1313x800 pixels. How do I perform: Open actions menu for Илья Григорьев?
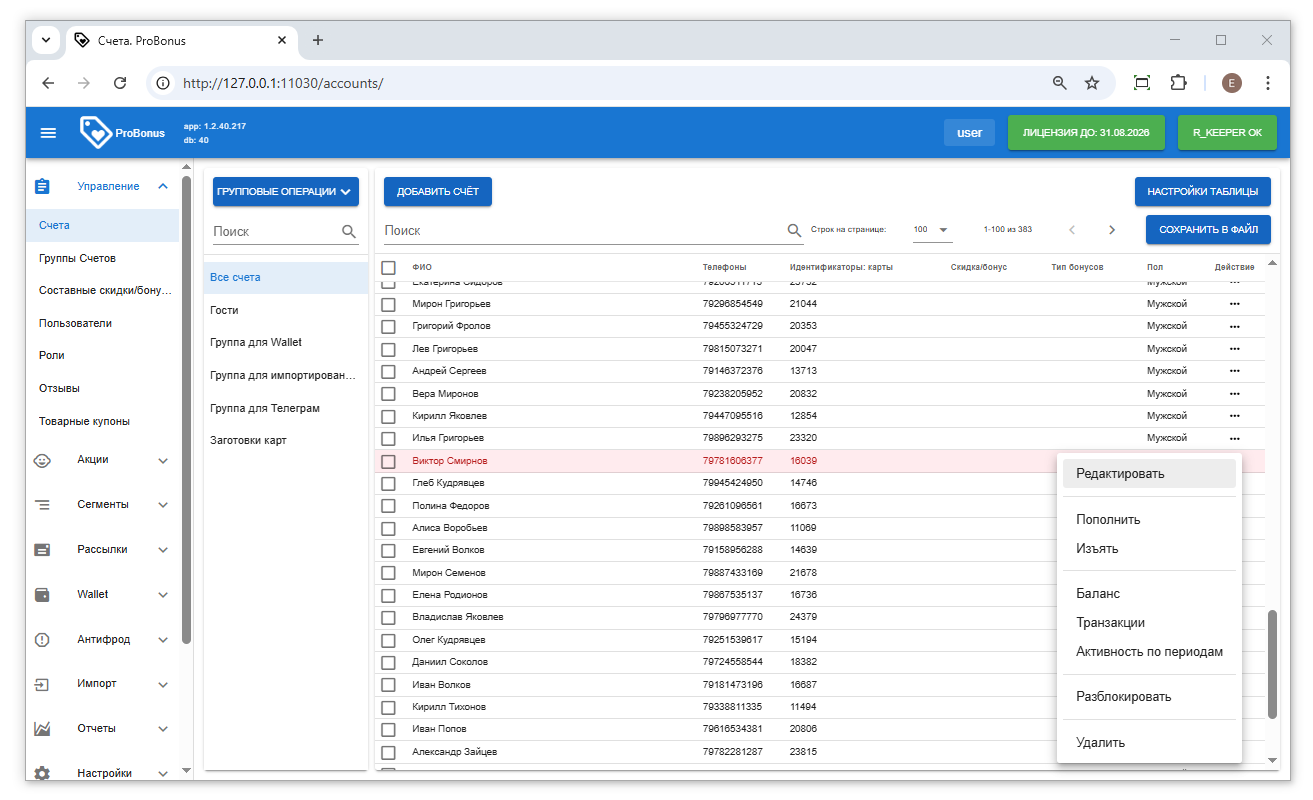coord(1234,438)
